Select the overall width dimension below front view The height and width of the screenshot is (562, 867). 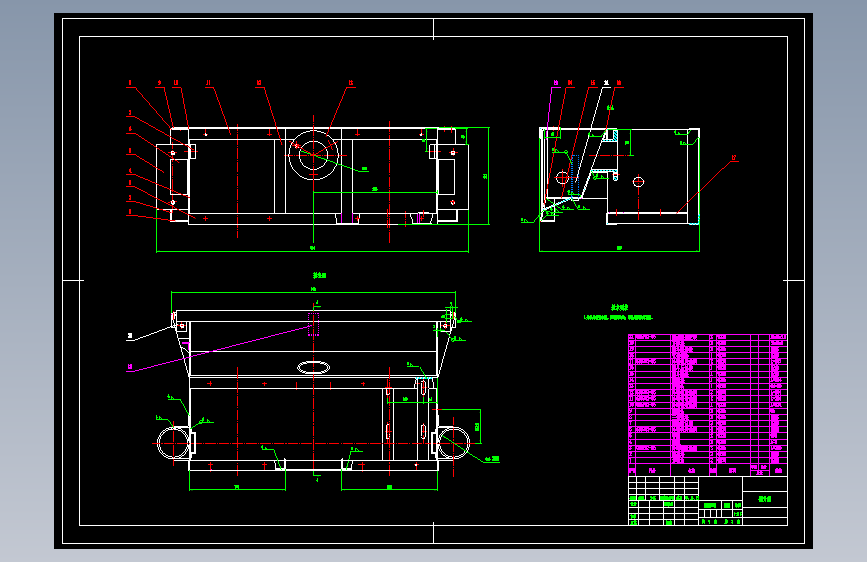tap(312, 249)
